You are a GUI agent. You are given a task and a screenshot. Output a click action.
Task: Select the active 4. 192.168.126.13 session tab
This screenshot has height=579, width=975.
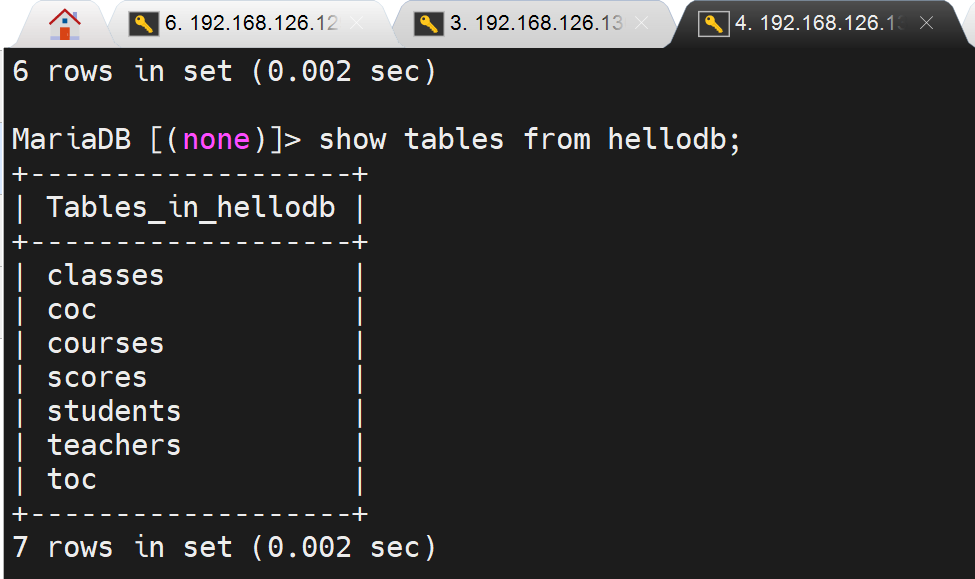[x=820, y=23]
